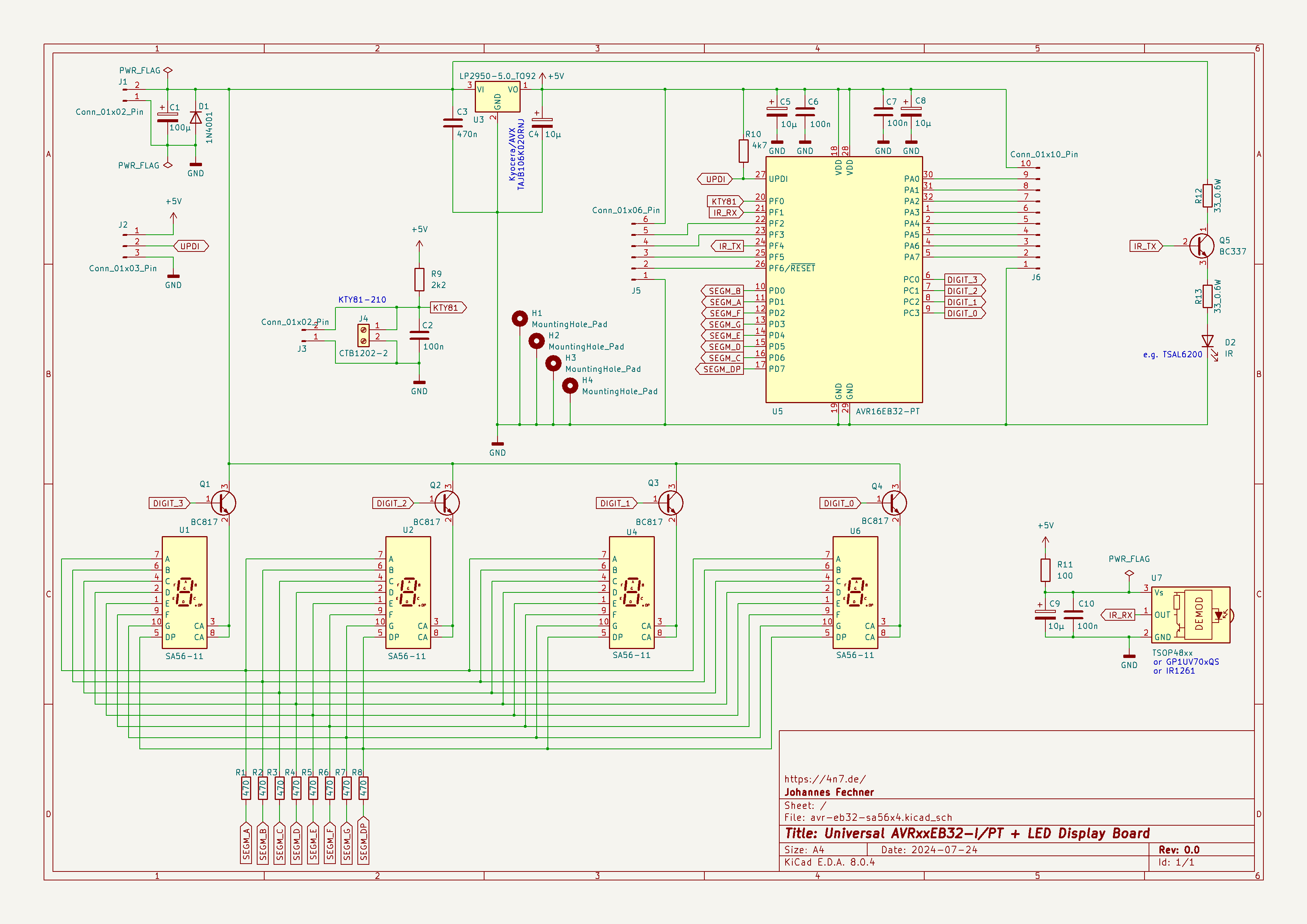This screenshot has width=1307, height=924.
Task: Click the KTY81 label at PF0
Action: [x=725, y=202]
